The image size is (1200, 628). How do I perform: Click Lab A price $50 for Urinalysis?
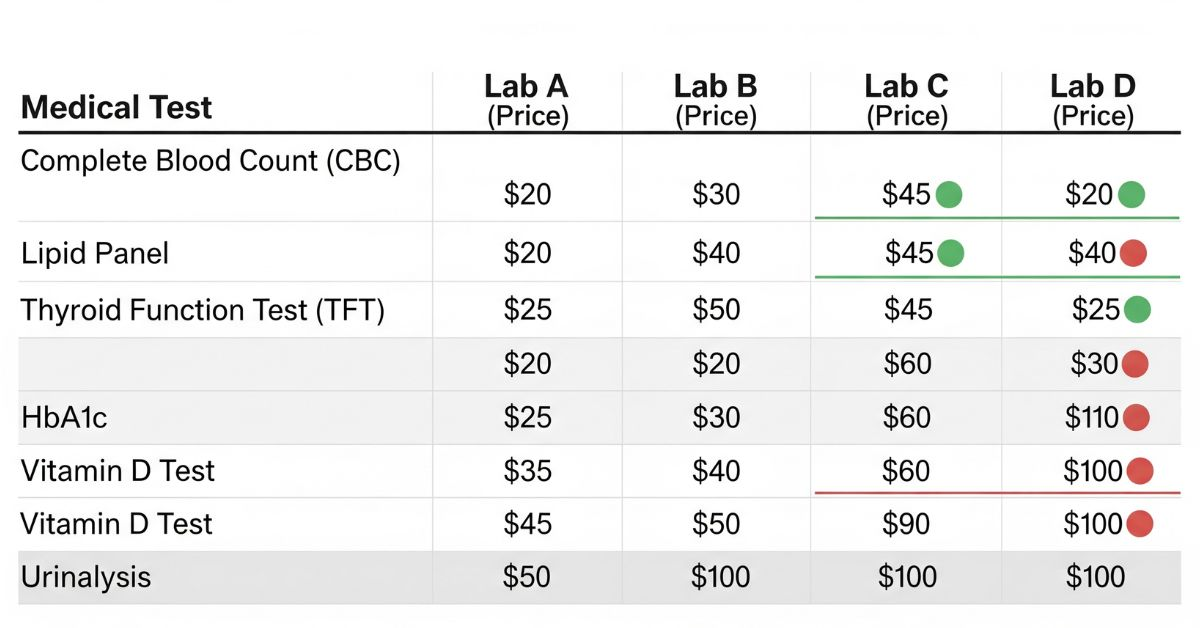(x=527, y=577)
